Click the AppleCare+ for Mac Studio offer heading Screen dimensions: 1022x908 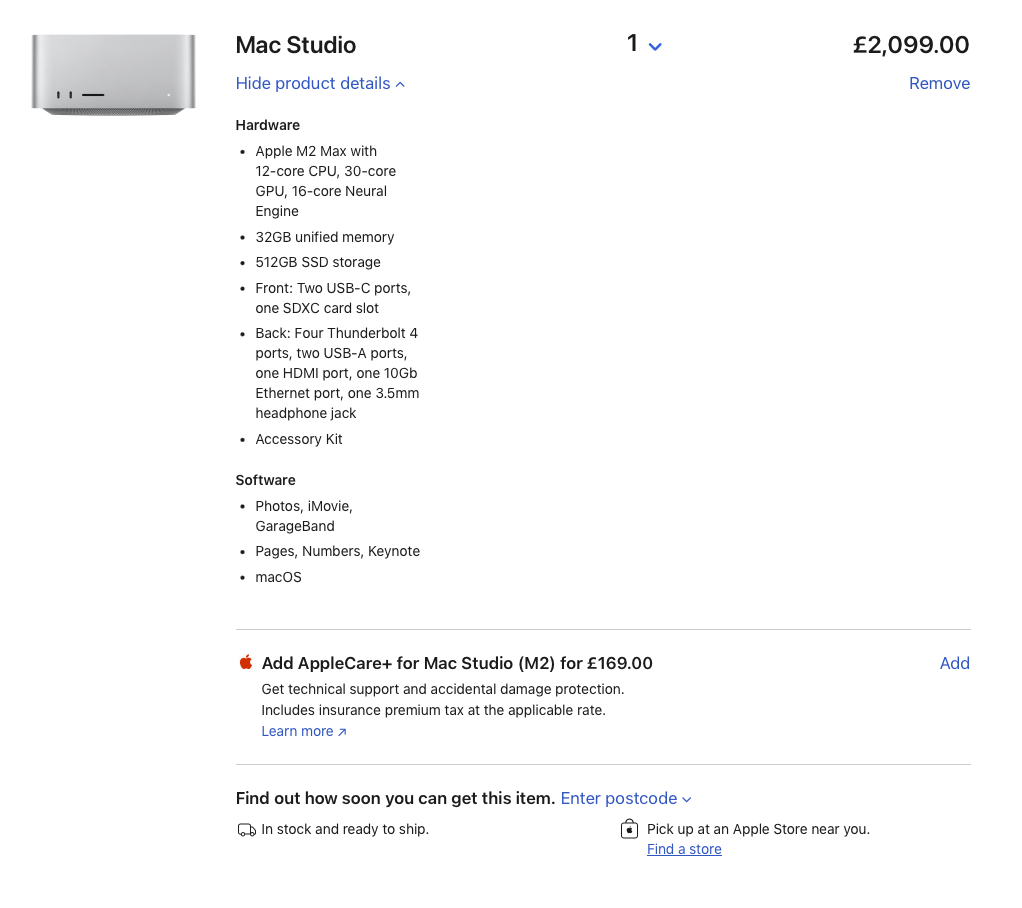tap(457, 663)
